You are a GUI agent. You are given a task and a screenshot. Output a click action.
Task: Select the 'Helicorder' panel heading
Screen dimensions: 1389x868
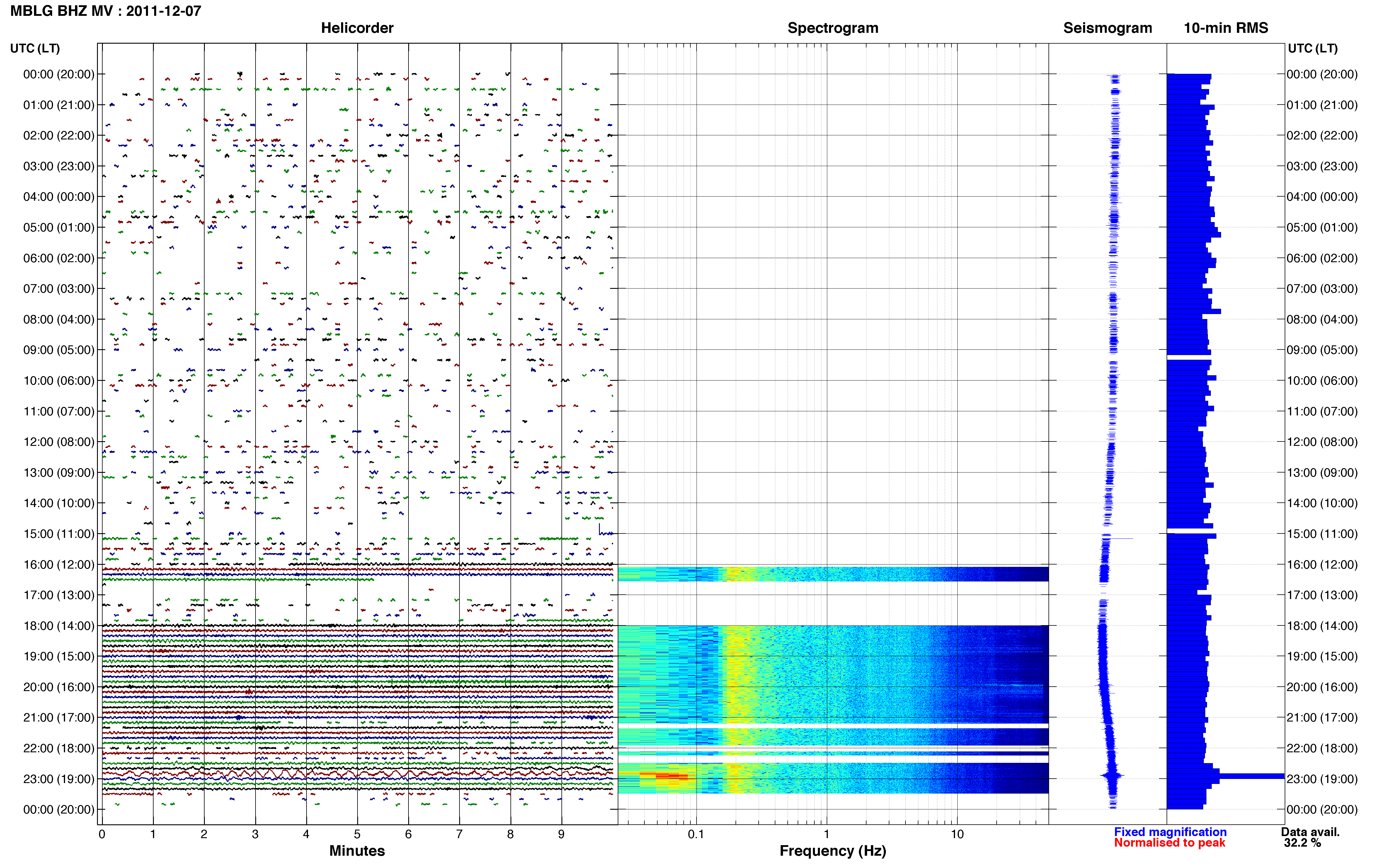click(357, 28)
